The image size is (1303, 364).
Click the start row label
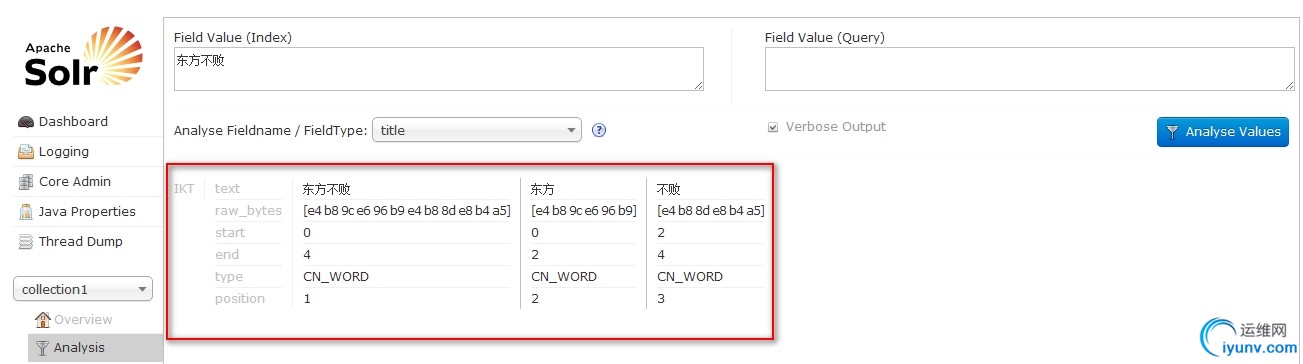coord(229,233)
